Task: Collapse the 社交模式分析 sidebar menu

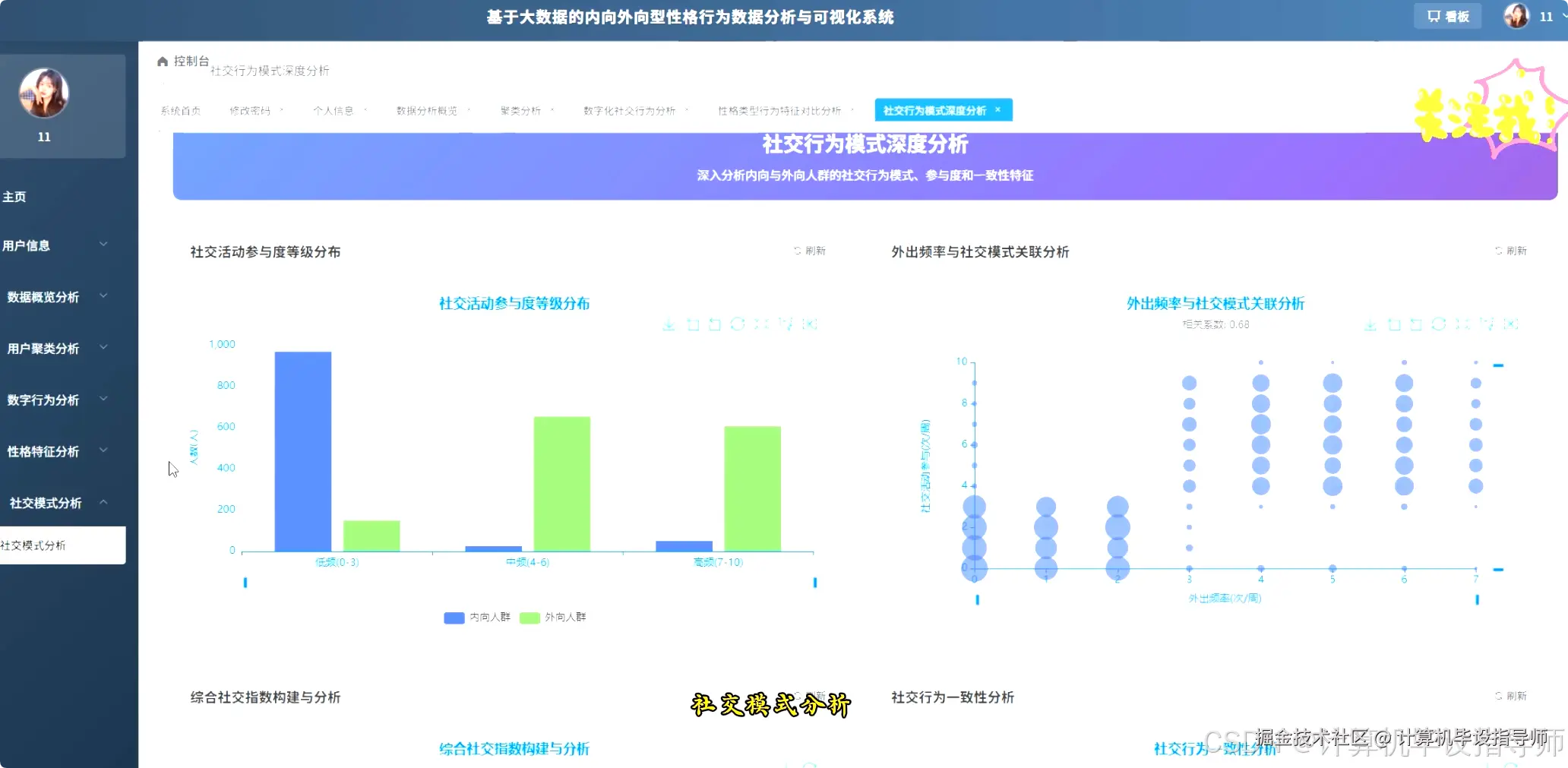Action: pyautogui.click(x=63, y=503)
